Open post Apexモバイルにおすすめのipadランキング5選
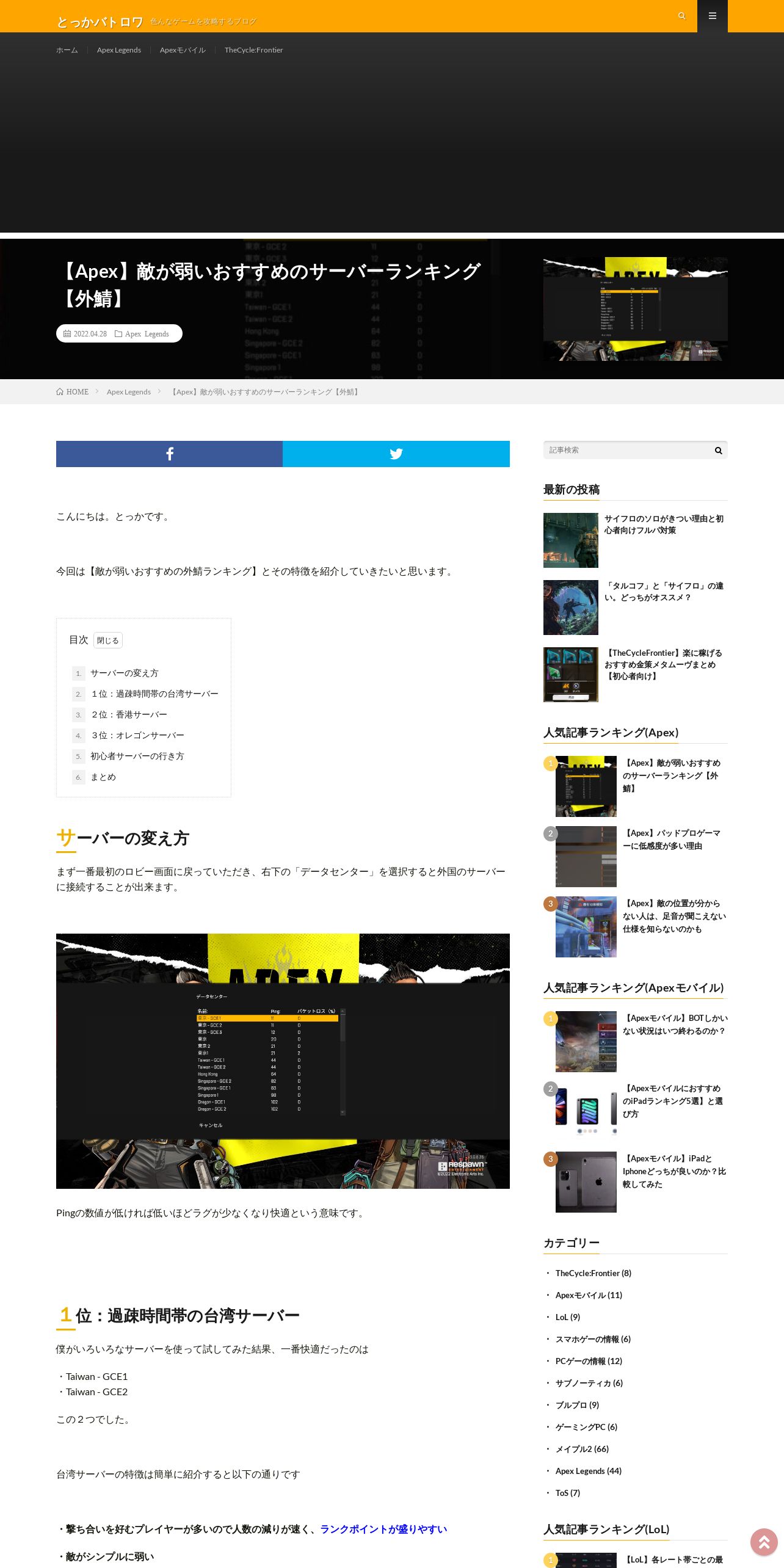Viewport: 784px width, 1568px height. pos(673,1101)
